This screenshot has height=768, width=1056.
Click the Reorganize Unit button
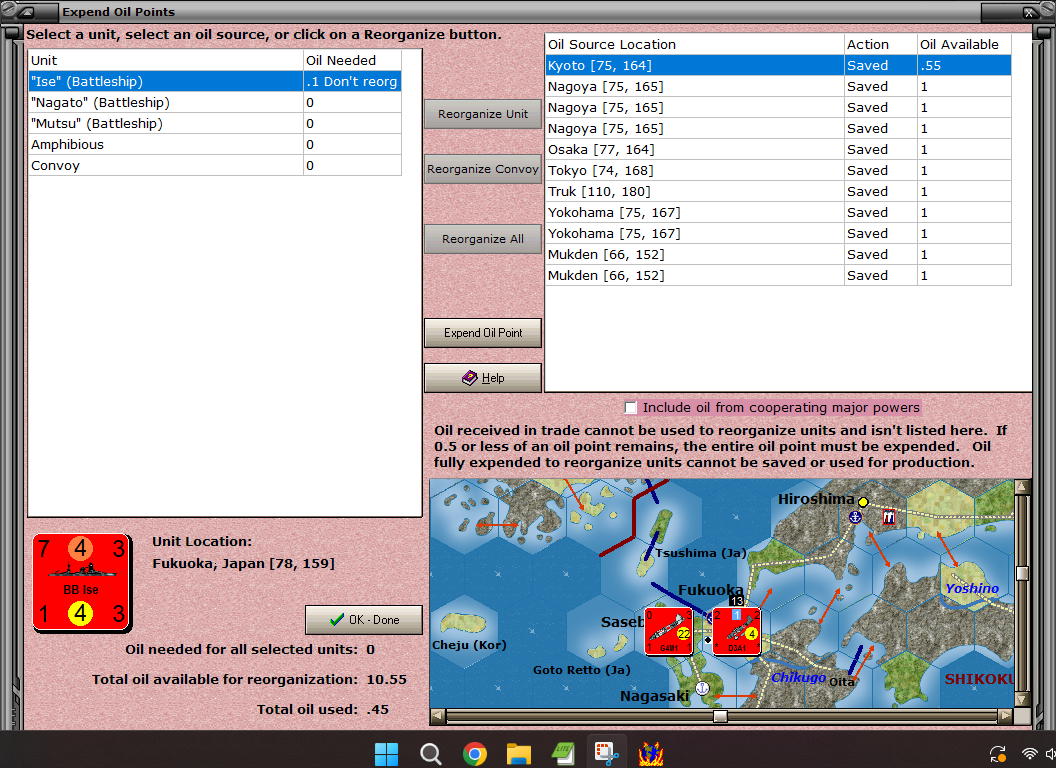click(483, 114)
